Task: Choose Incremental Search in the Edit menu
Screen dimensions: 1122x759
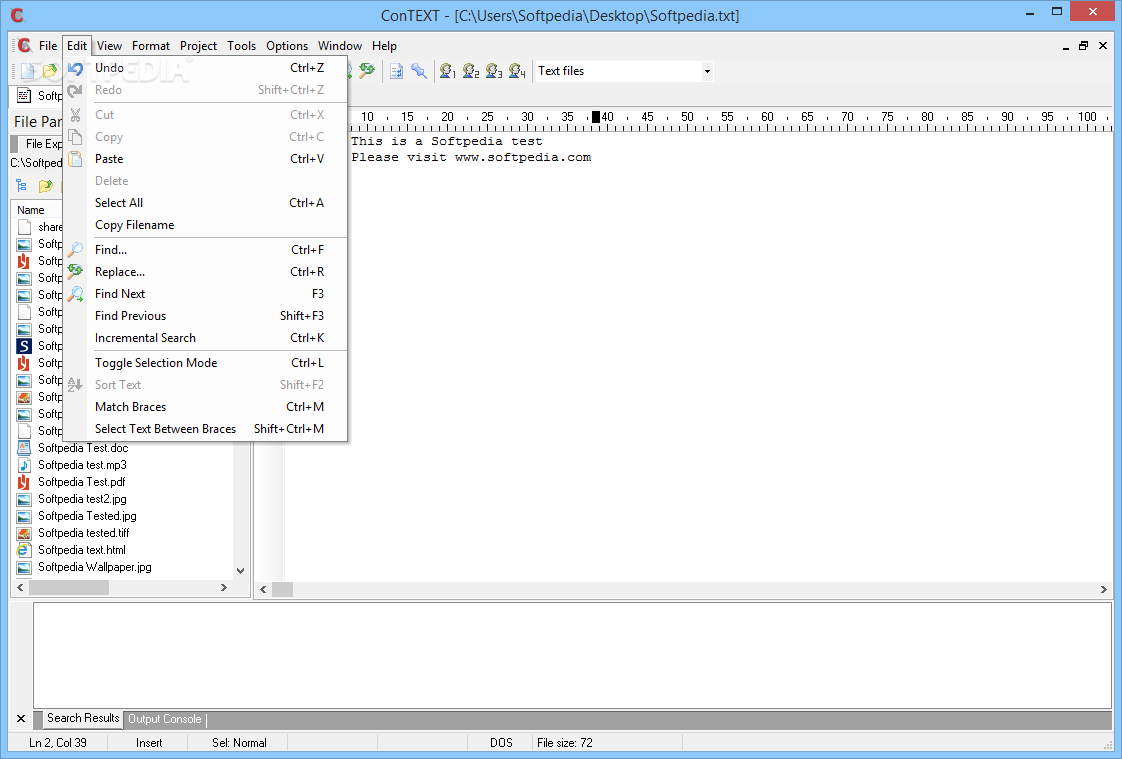Action: point(205,338)
